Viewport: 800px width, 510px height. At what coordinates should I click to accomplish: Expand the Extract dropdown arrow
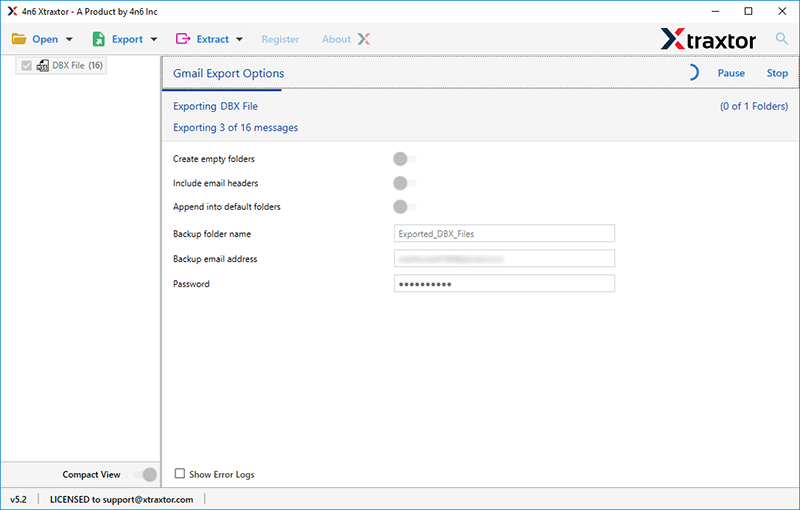239,39
